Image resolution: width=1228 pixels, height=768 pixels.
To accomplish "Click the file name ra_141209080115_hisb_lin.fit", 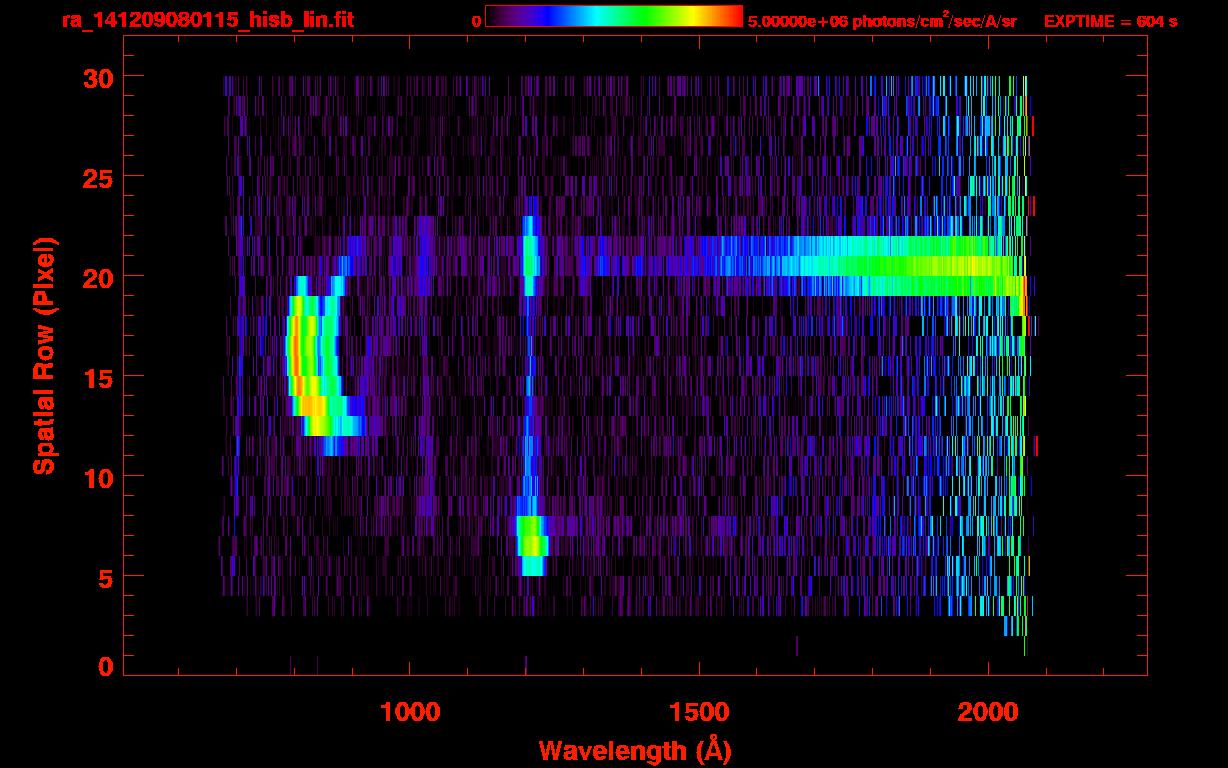I will [207, 20].
